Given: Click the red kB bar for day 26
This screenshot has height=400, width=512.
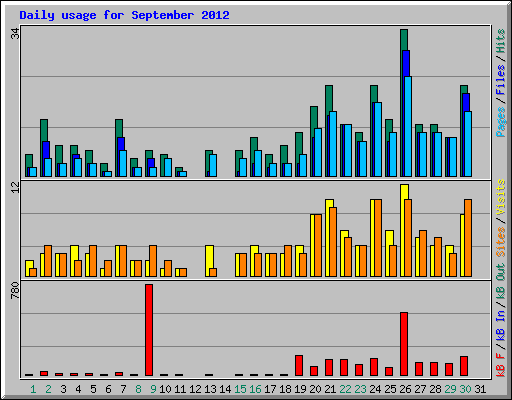Looking at the screenshot, I should click(404, 344).
